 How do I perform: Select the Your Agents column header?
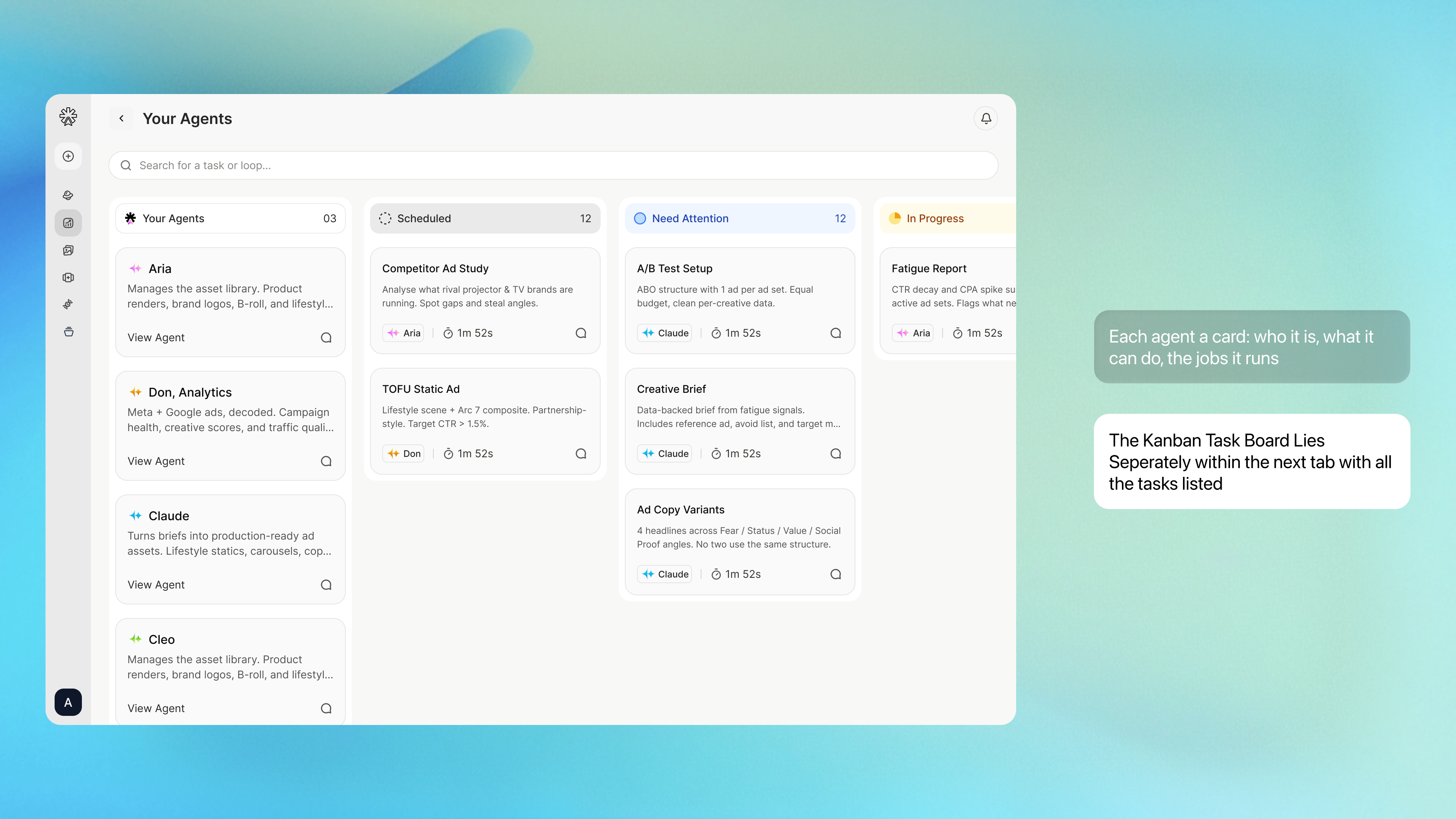pyautogui.click(x=230, y=218)
